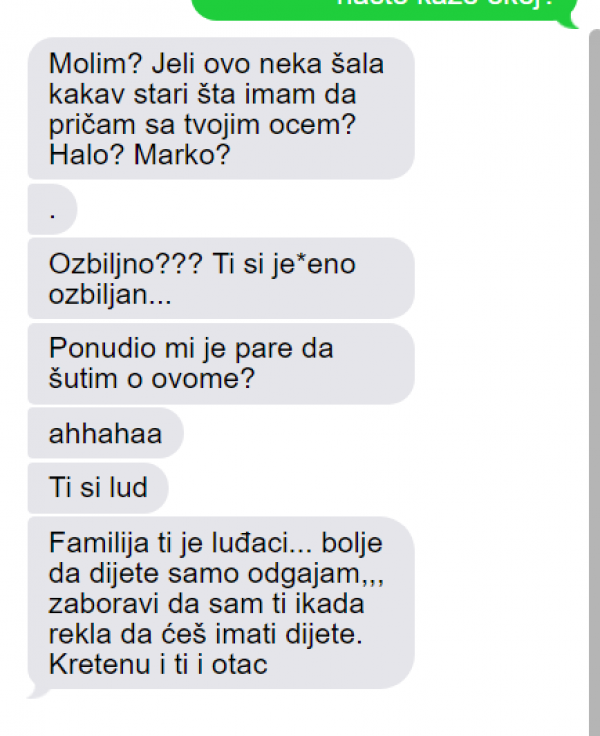Select the "Familija ti je luđaci" message
The height and width of the screenshot is (736, 600).
tap(221, 603)
